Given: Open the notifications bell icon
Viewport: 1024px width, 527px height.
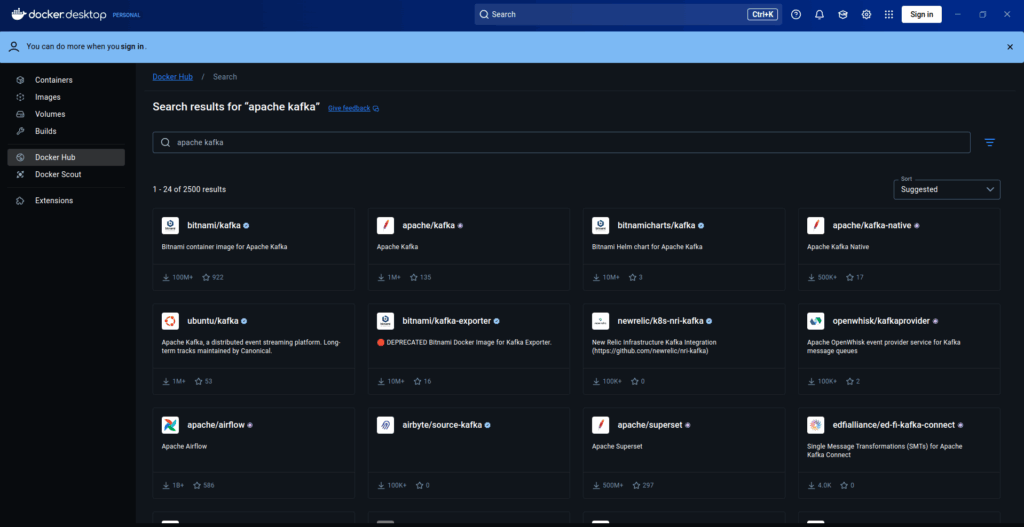Looking at the screenshot, I should [x=819, y=14].
